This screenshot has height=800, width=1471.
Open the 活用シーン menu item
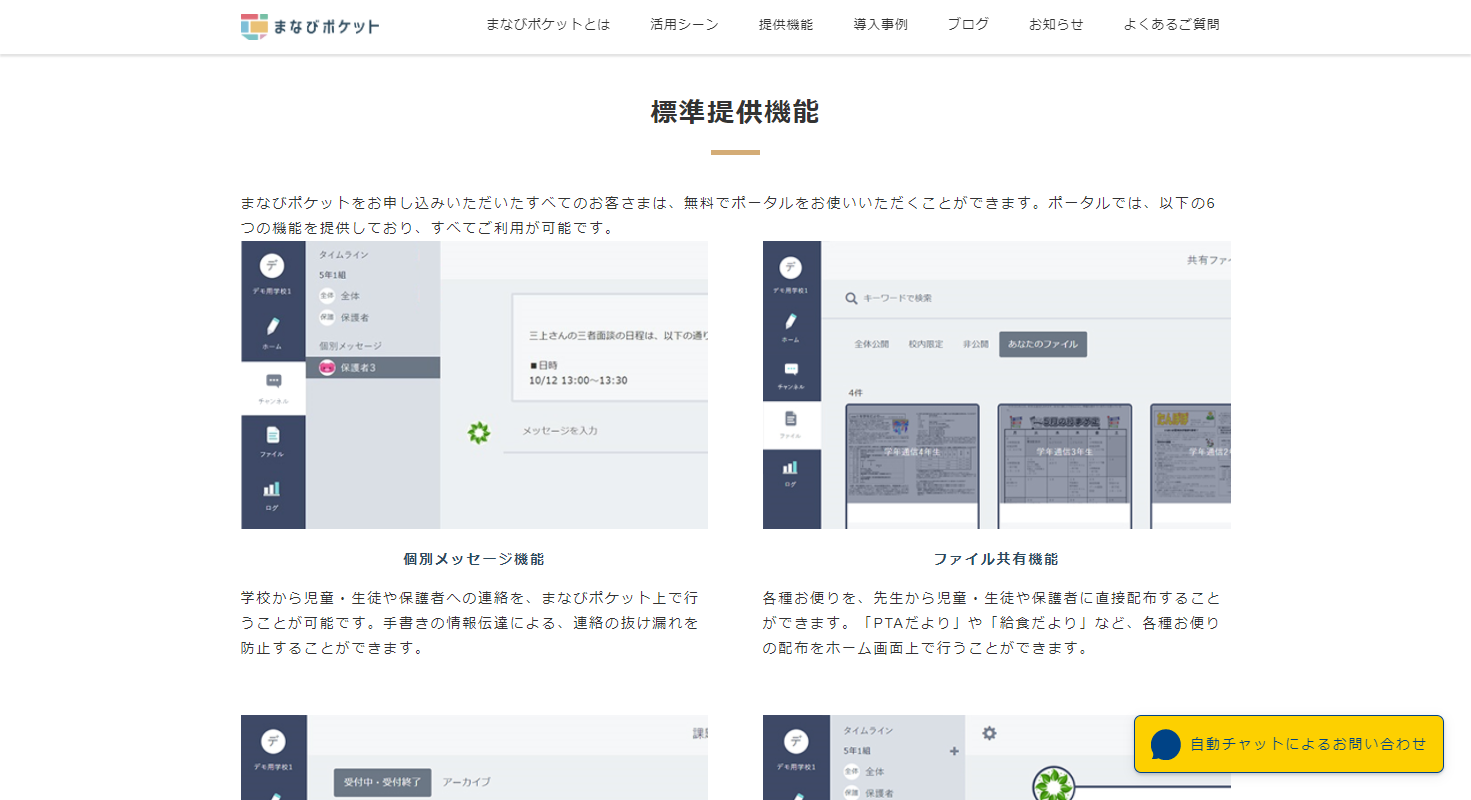(x=684, y=25)
